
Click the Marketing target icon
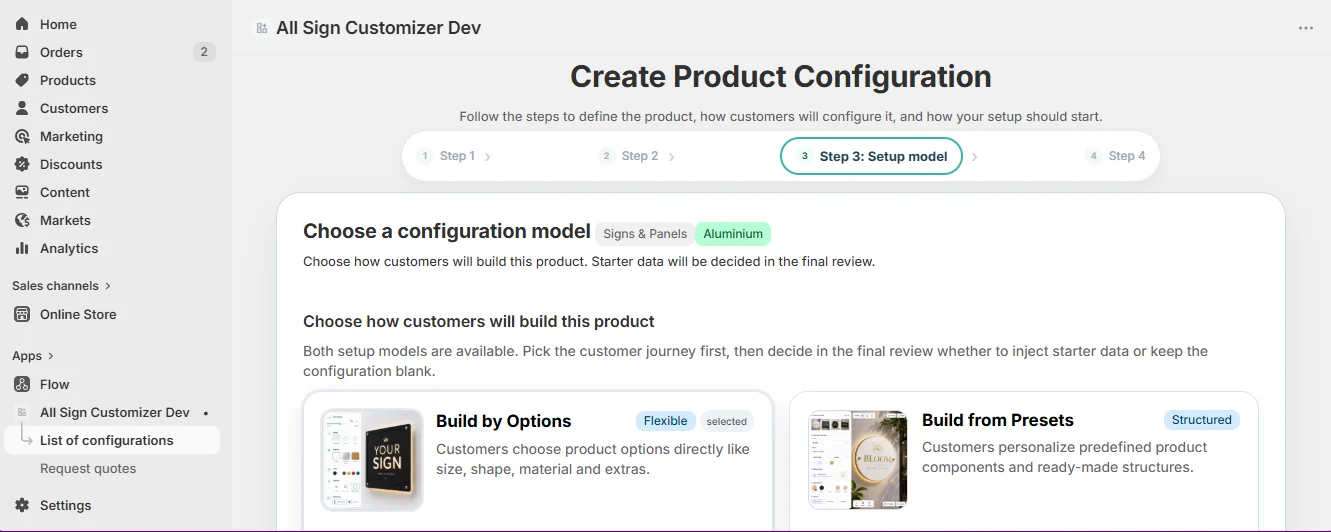[22, 136]
